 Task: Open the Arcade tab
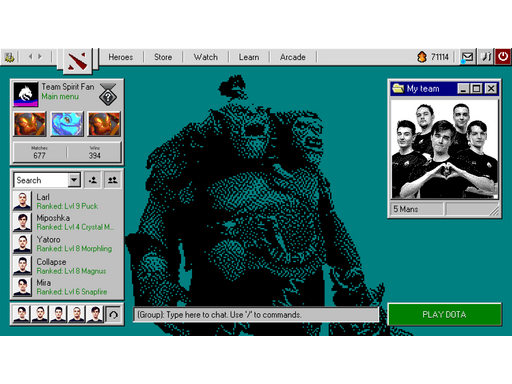292,57
